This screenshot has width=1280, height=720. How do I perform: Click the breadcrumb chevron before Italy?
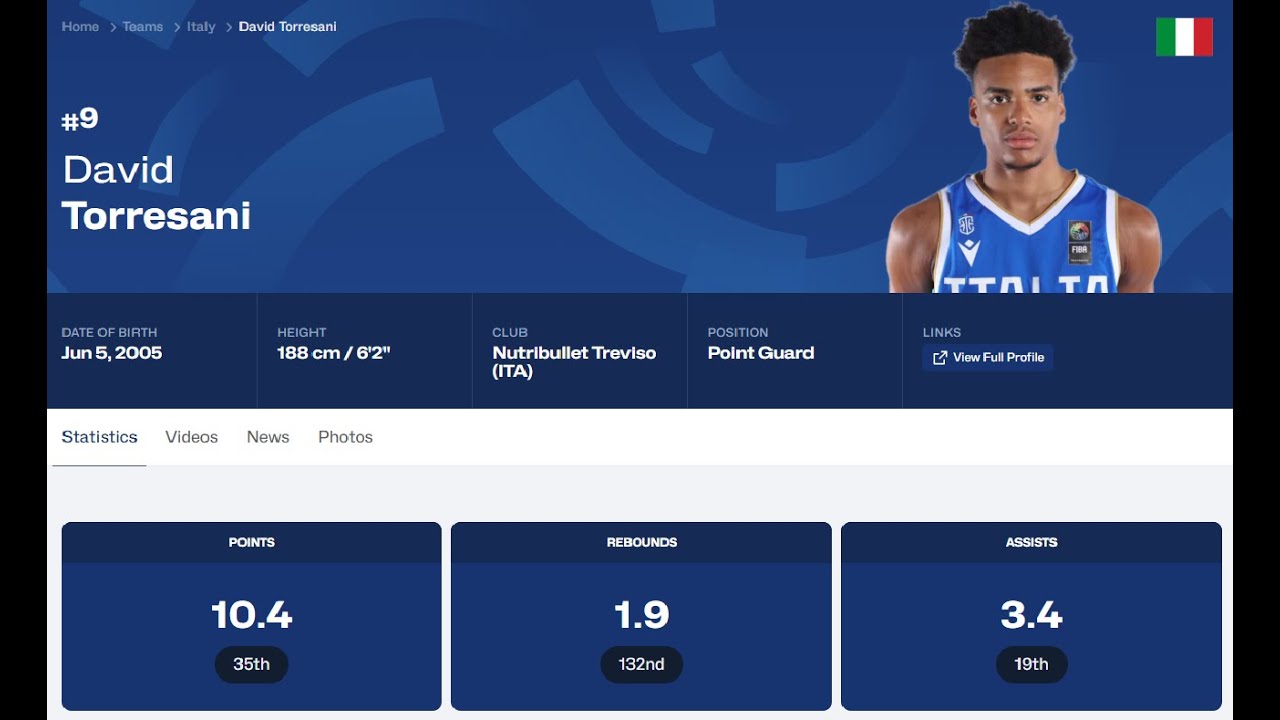pyautogui.click(x=176, y=27)
